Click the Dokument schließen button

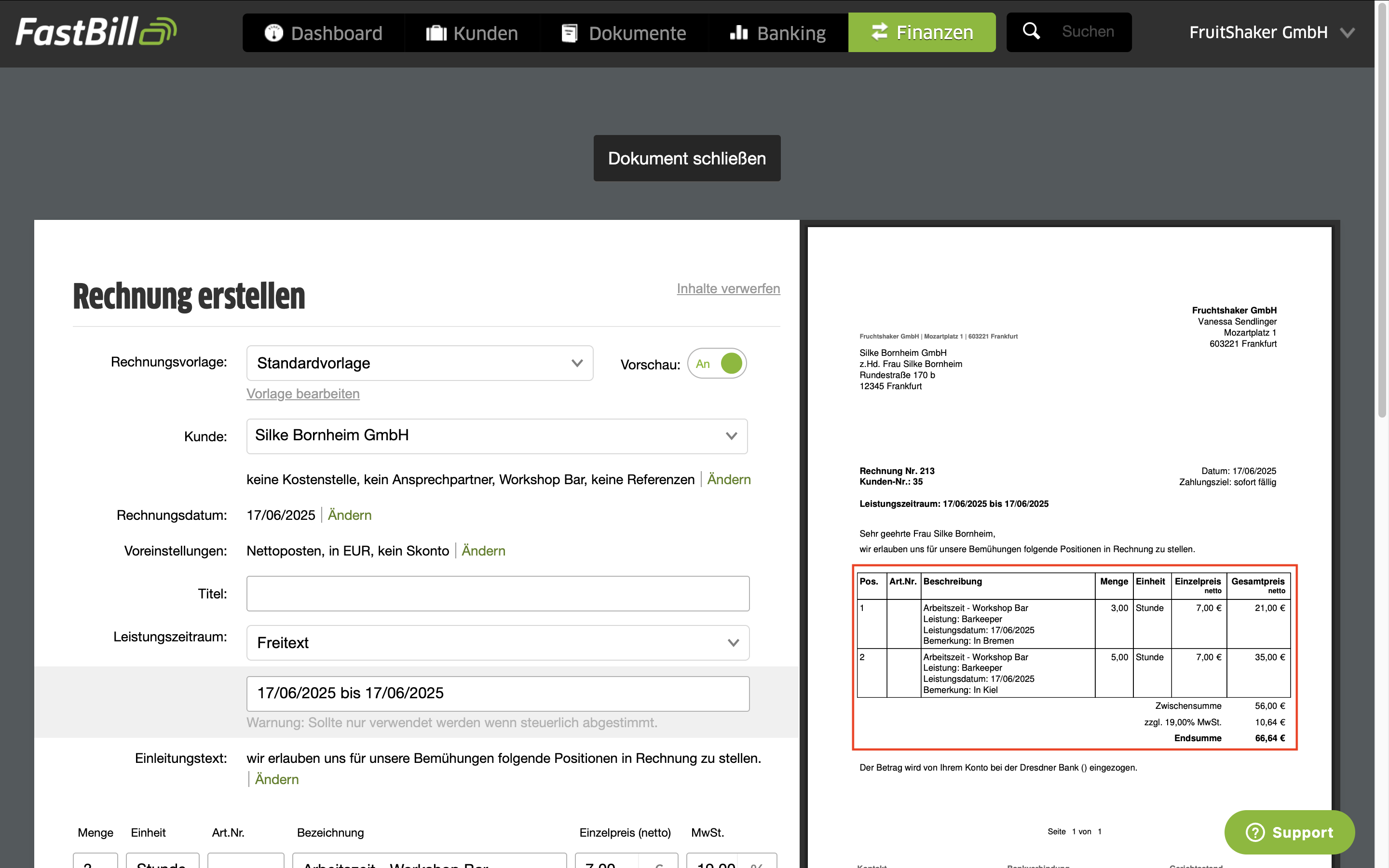coord(687,159)
